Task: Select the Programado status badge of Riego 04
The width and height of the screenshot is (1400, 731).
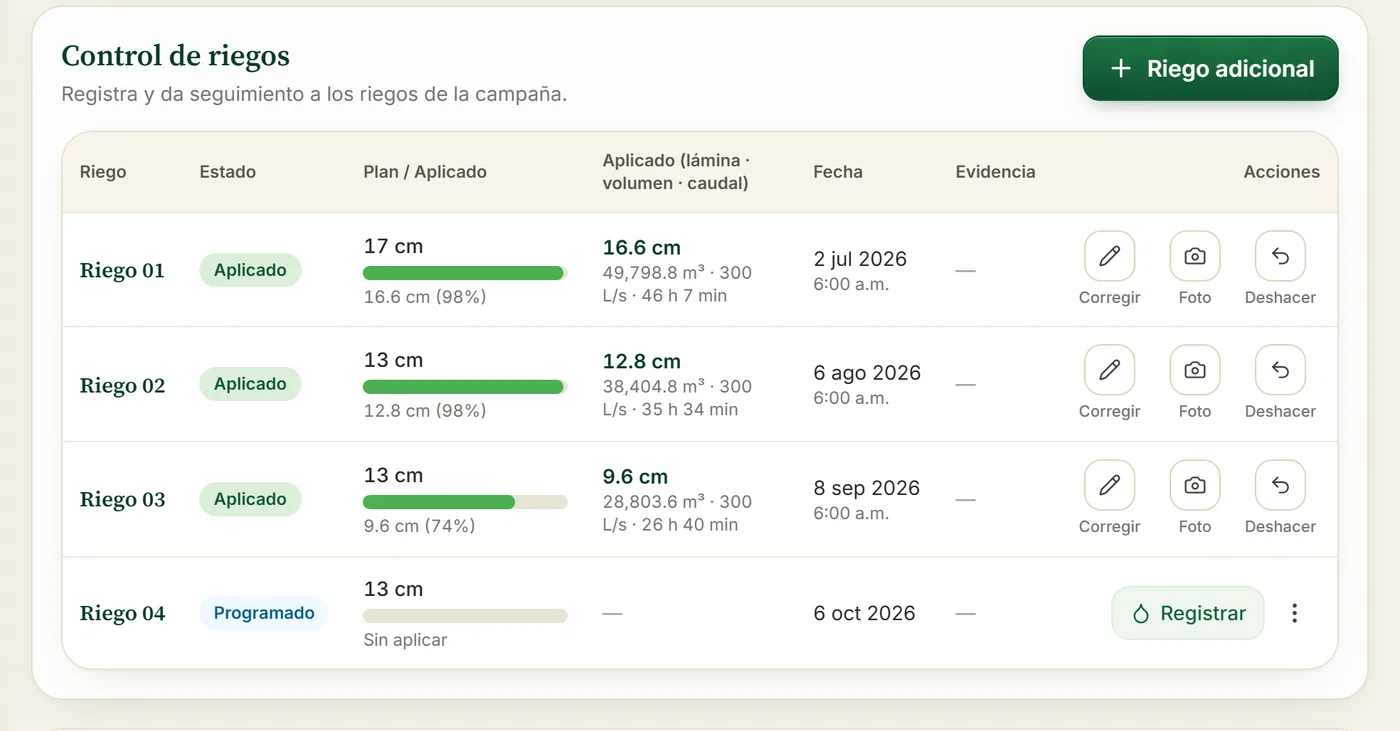Action: (x=264, y=613)
